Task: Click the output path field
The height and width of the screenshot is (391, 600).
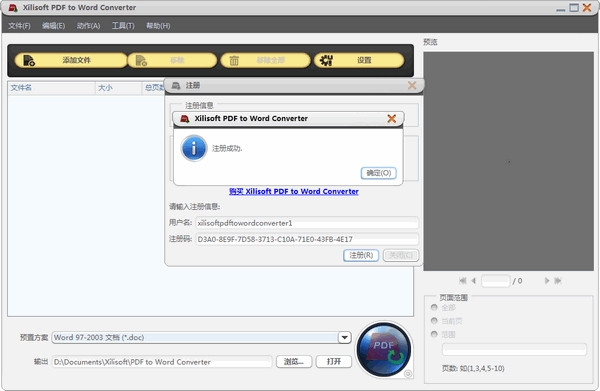Action: click(162, 362)
